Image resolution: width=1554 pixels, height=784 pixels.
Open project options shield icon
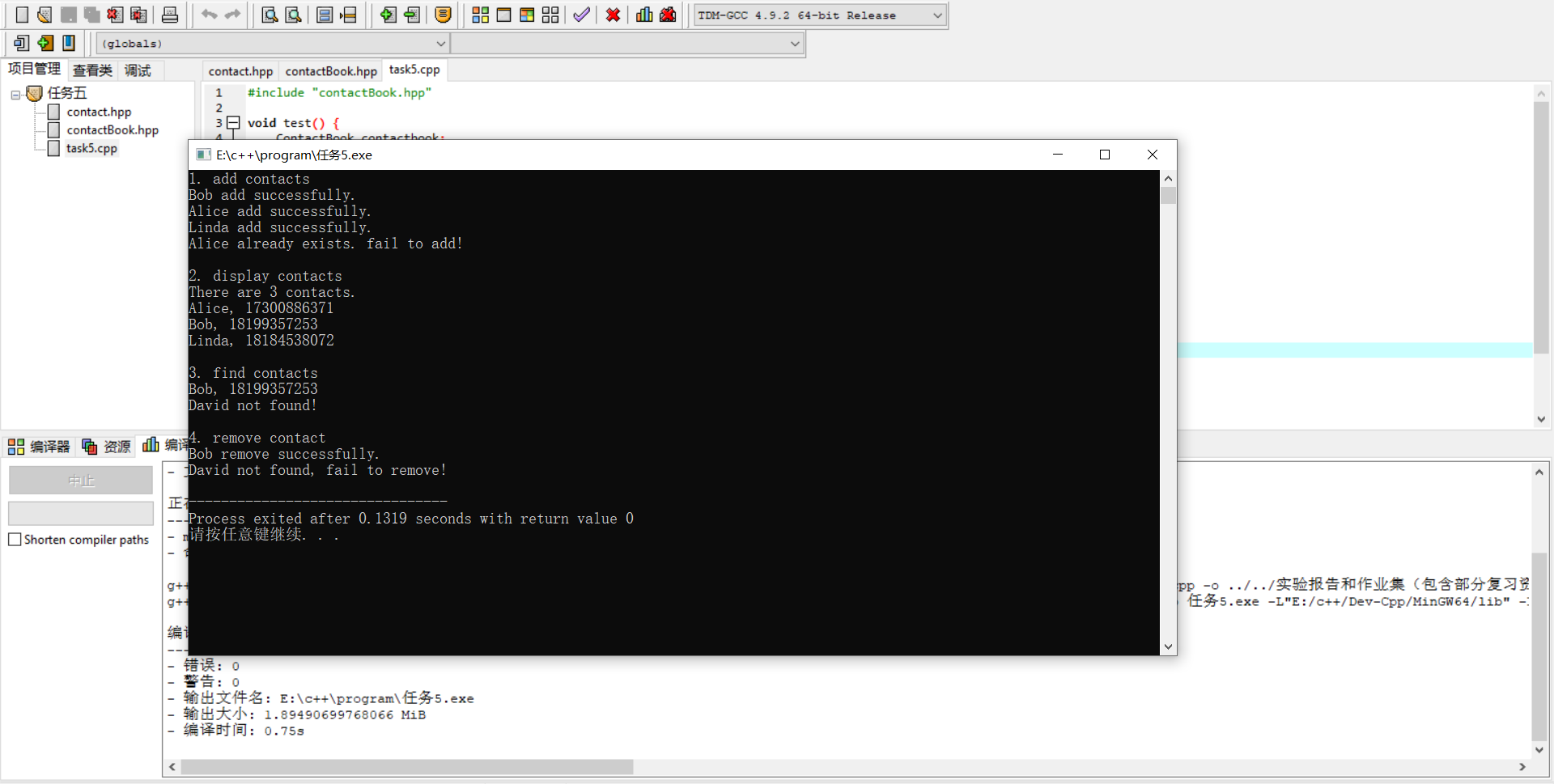443,15
